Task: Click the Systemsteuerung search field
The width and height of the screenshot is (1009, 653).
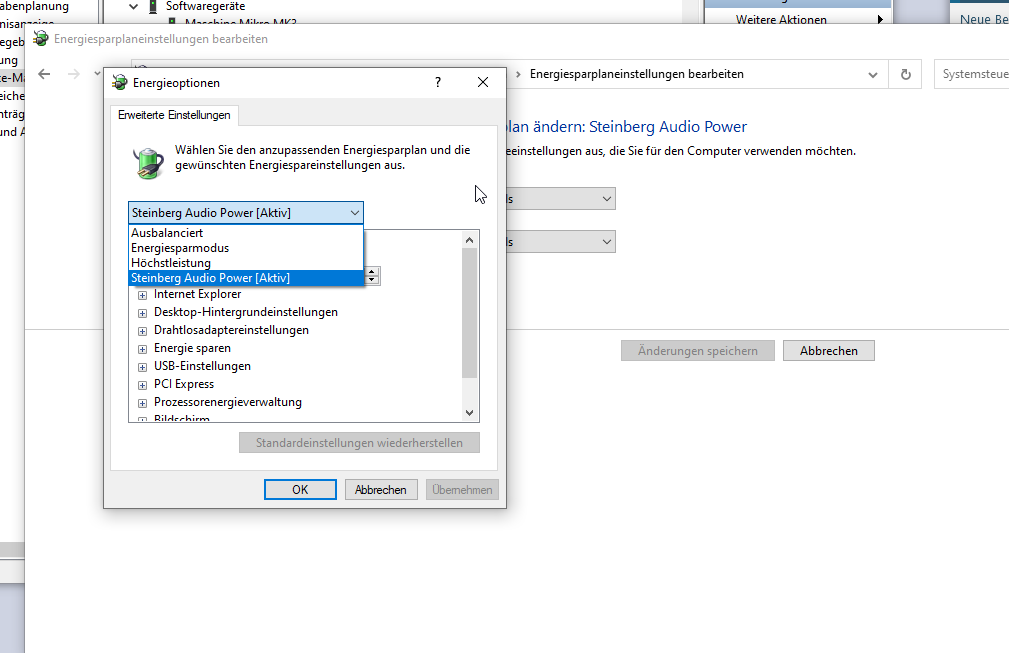Action: (972, 74)
